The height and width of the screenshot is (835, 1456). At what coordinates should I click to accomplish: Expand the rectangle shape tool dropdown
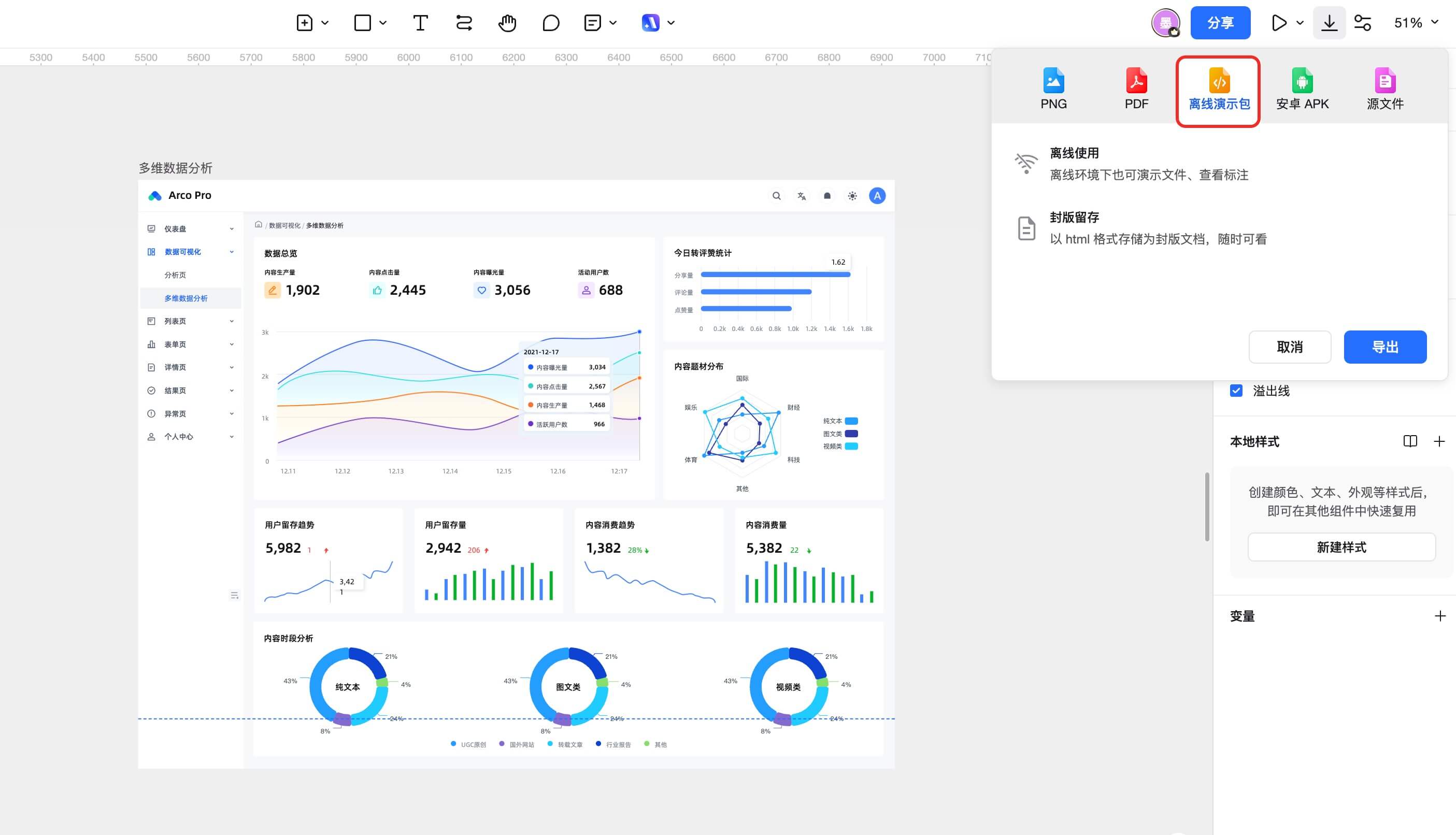(x=382, y=23)
